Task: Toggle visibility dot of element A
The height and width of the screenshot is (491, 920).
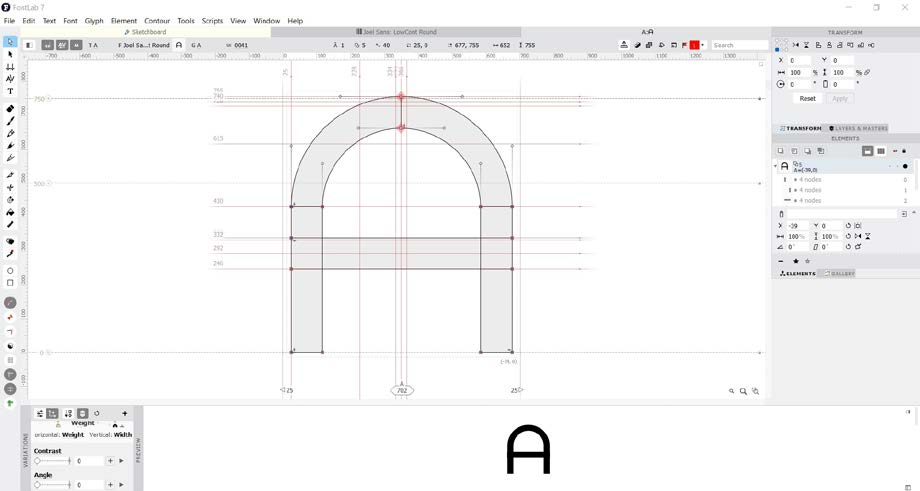Action: [x=905, y=167]
